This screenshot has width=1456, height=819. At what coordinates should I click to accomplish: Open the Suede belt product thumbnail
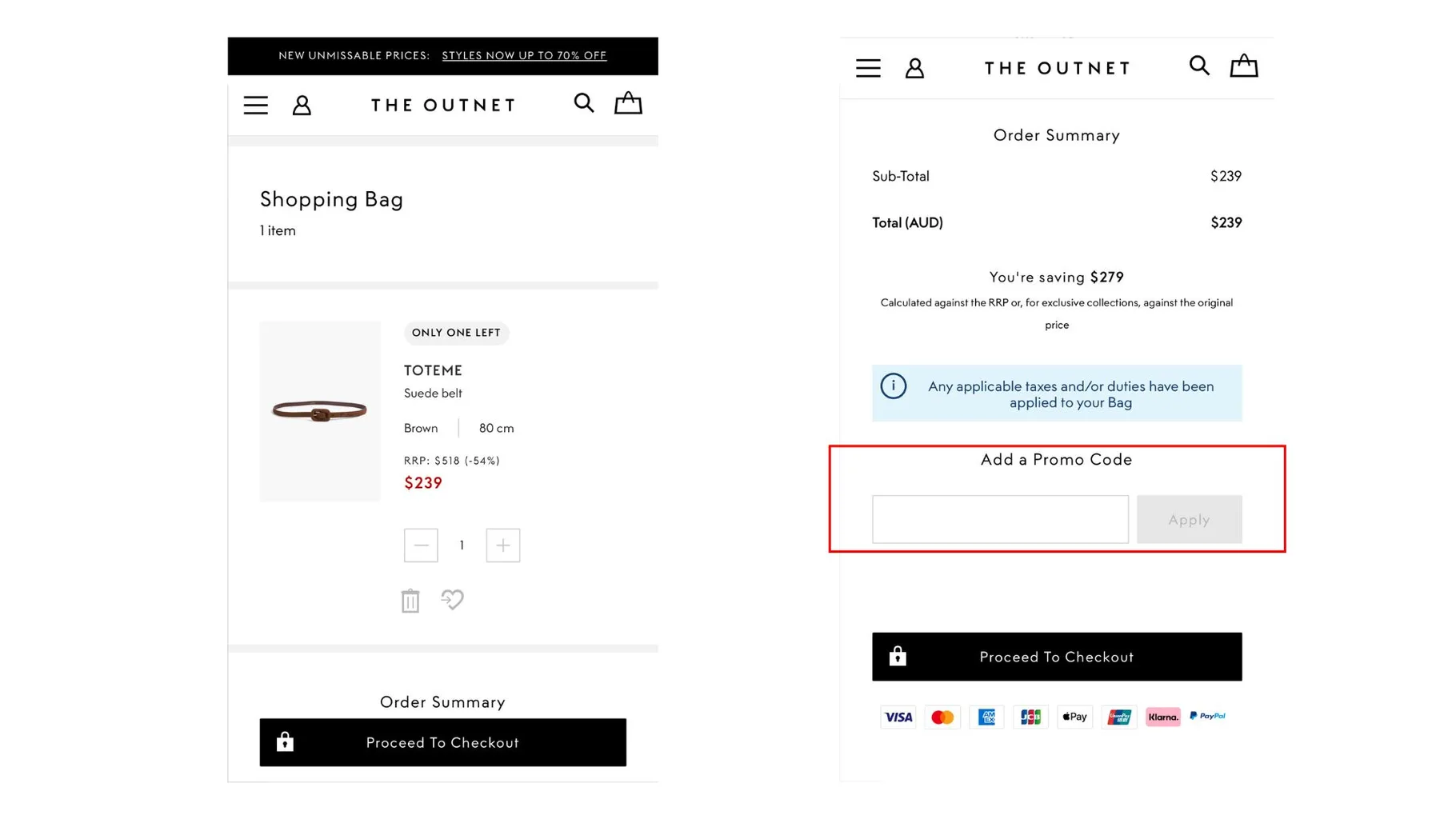pyautogui.click(x=320, y=411)
